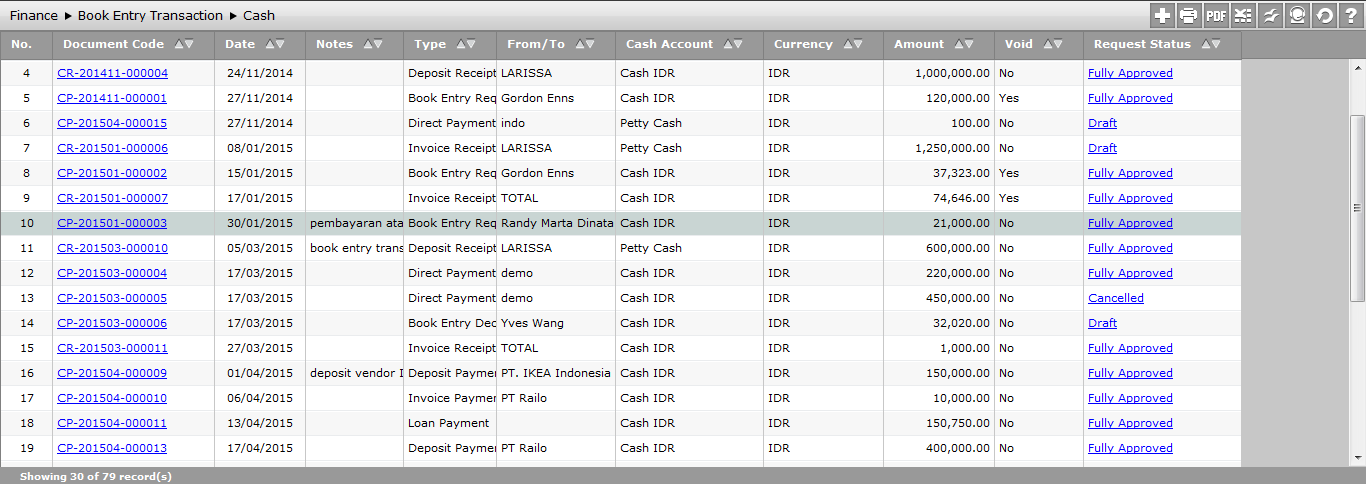This screenshot has height=484, width=1366.
Task: Export the list via the OpenOffice seagull icon
Action: [x=1270, y=15]
